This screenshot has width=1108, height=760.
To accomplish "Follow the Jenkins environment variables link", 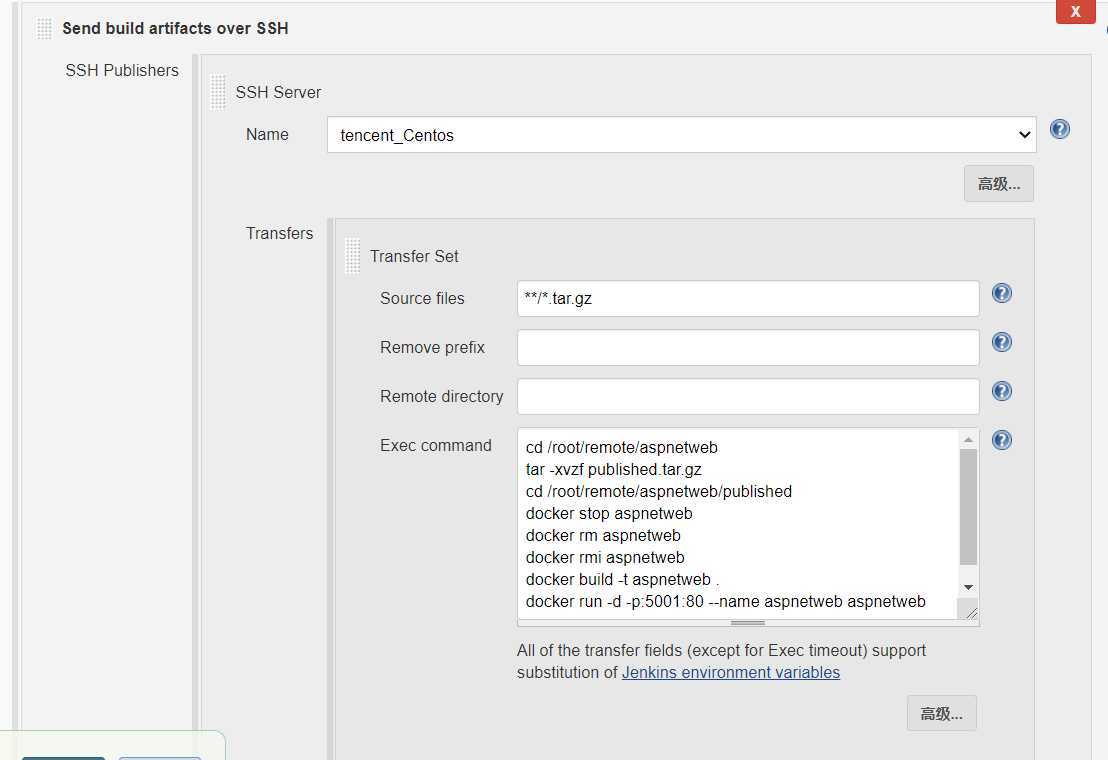I will [731, 672].
